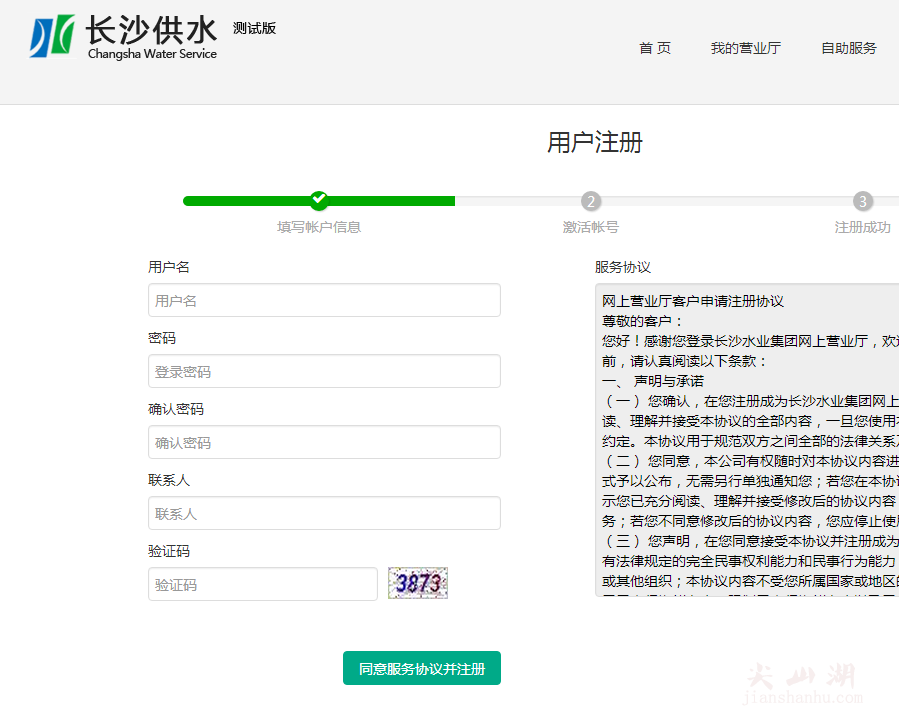Click the 确认密码 field label

click(x=176, y=409)
